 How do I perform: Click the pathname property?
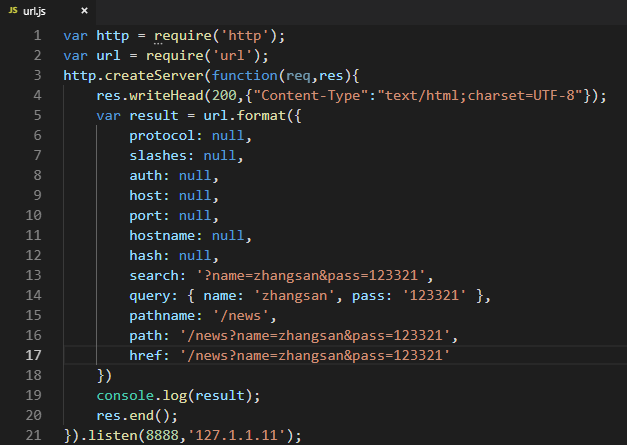pos(162,316)
